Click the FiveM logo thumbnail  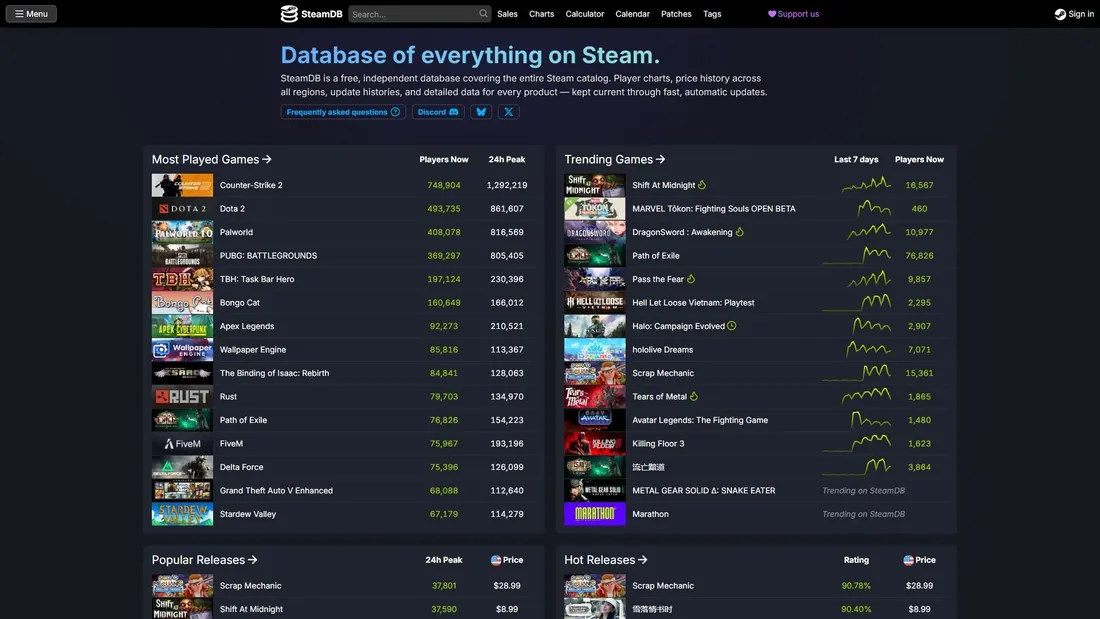(x=182, y=444)
